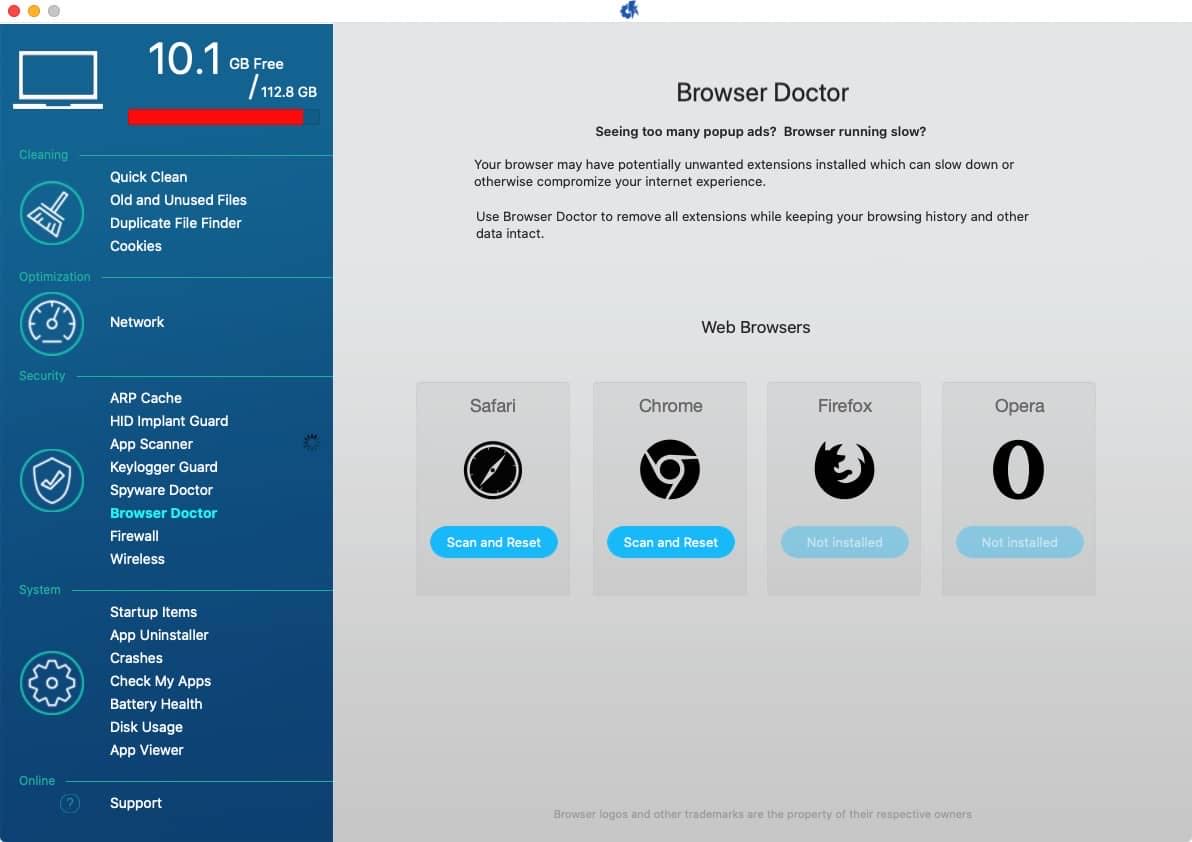The height and width of the screenshot is (842, 1192).
Task: Open Startup Items
Action: point(153,613)
